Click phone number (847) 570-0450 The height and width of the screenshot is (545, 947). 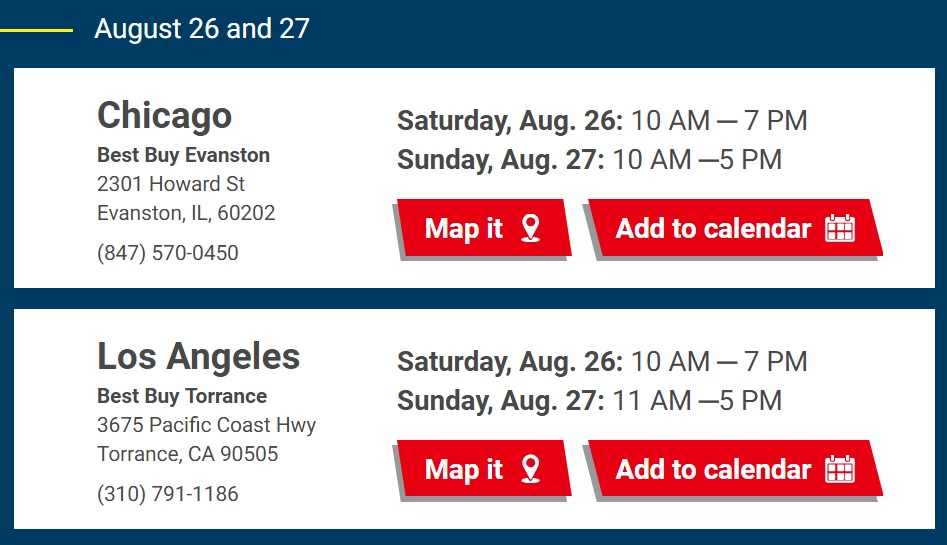(168, 253)
